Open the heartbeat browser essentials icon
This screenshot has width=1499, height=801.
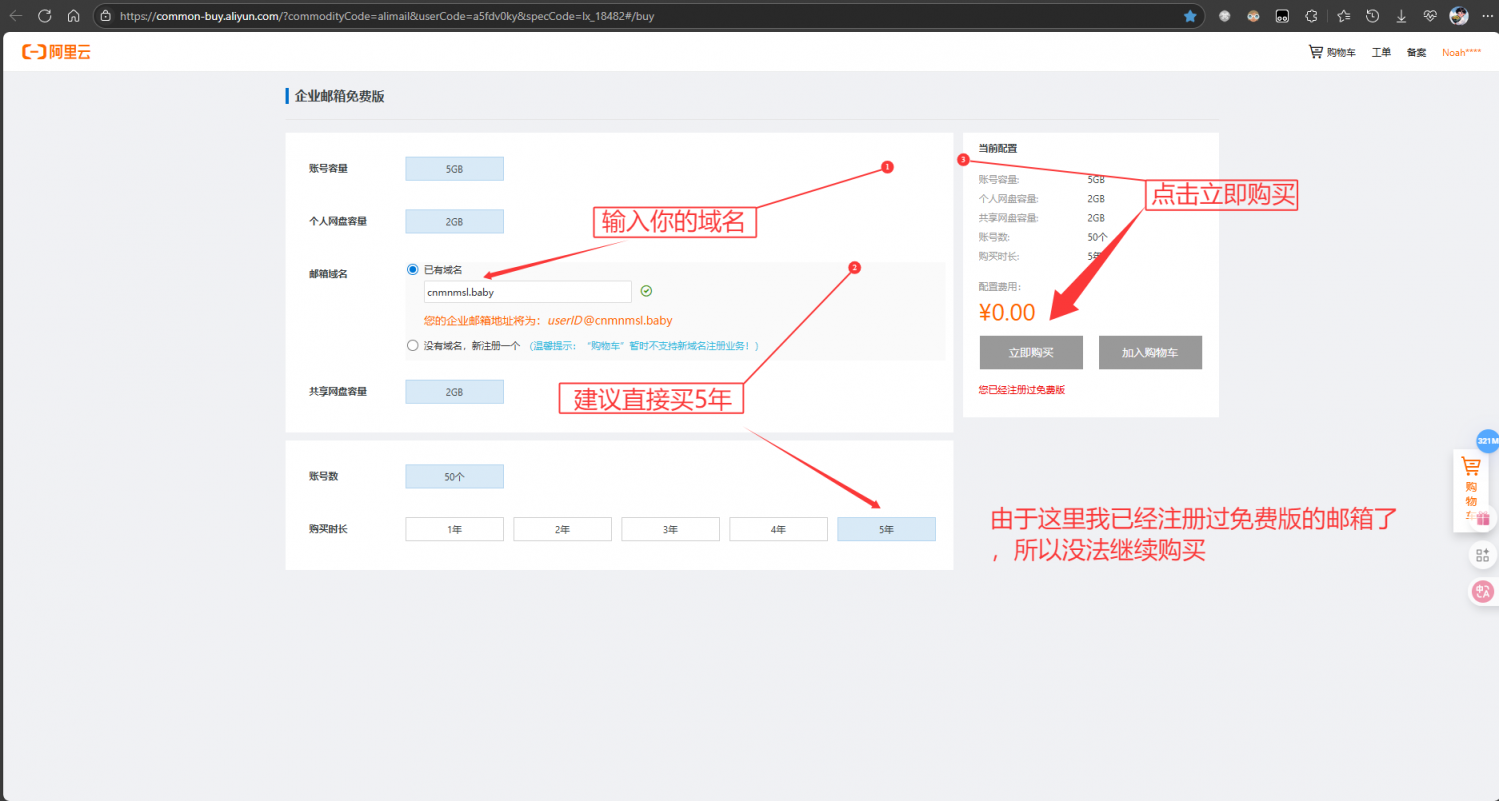click(x=1430, y=16)
